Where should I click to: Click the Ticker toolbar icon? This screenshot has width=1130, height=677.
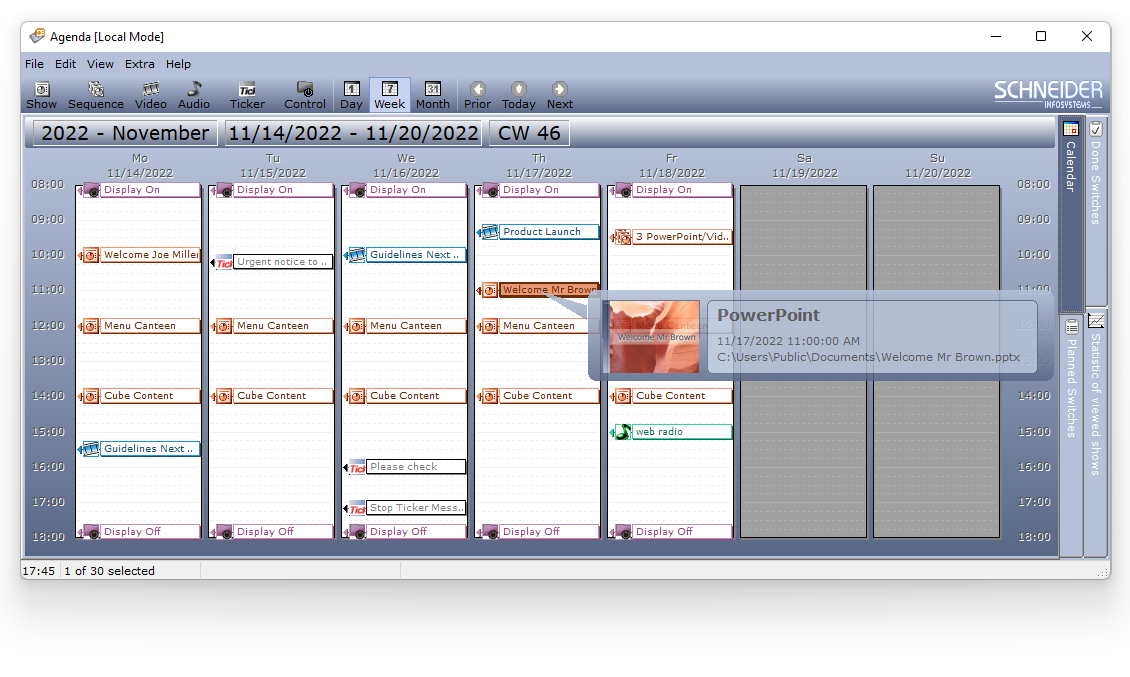tap(247, 95)
